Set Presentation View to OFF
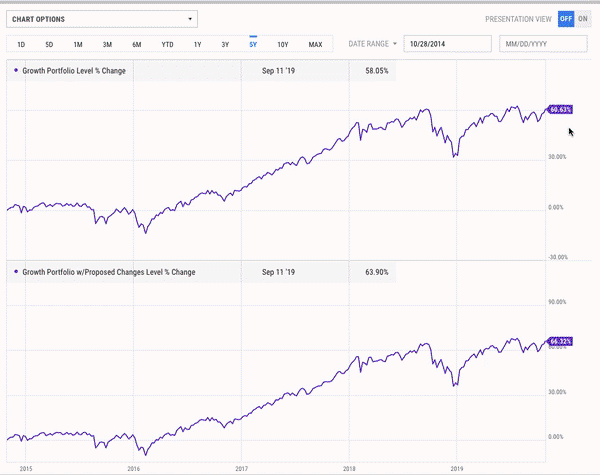The height and width of the screenshot is (475, 600). tap(566, 19)
